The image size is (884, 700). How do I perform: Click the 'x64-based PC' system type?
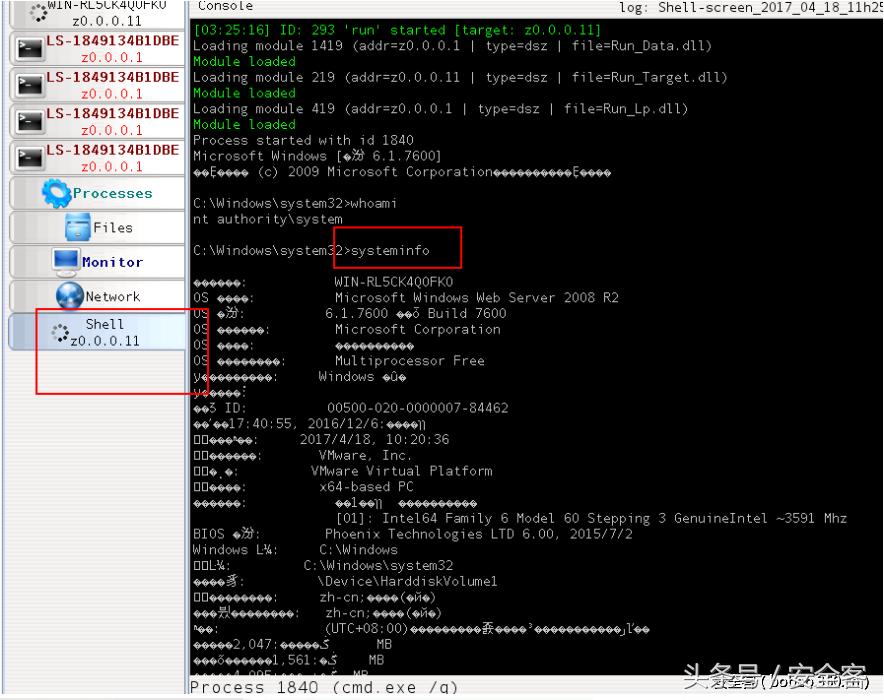tap(366, 487)
